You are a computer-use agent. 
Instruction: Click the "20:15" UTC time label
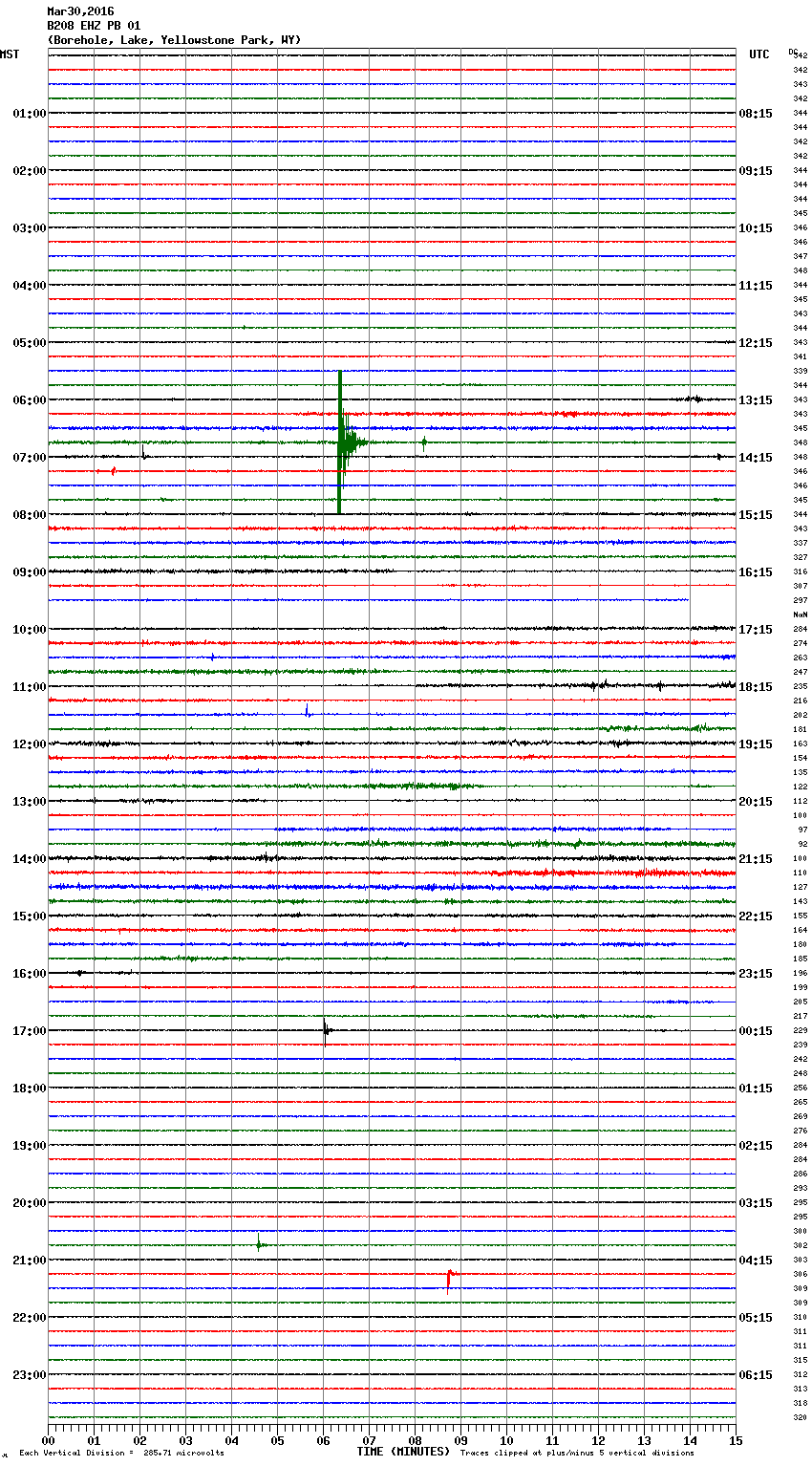point(756,802)
